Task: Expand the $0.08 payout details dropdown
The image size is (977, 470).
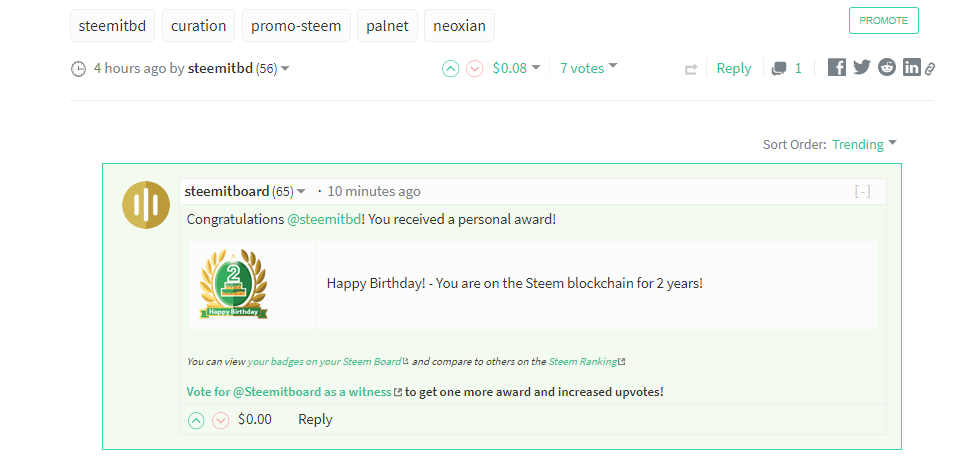Action: [516, 68]
